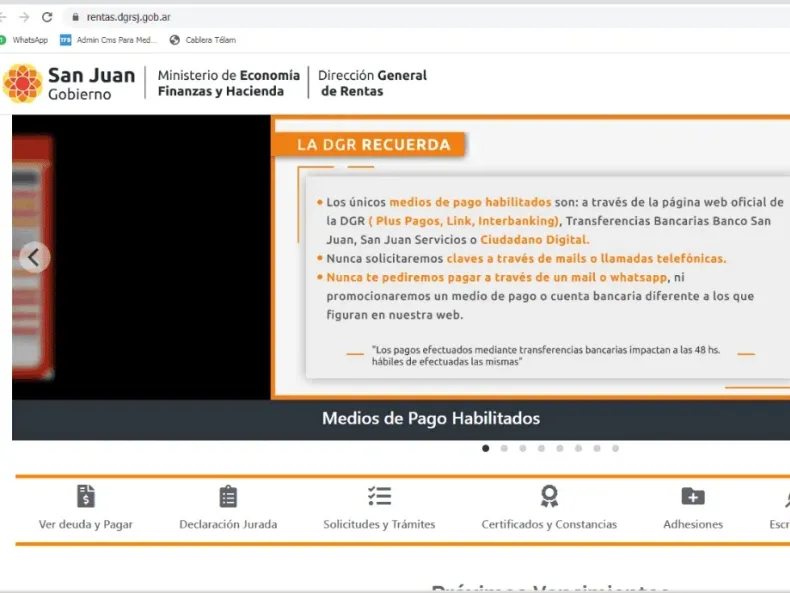Reload the page with browser refresh icon
This screenshot has height=593, width=790.
[x=47, y=17]
